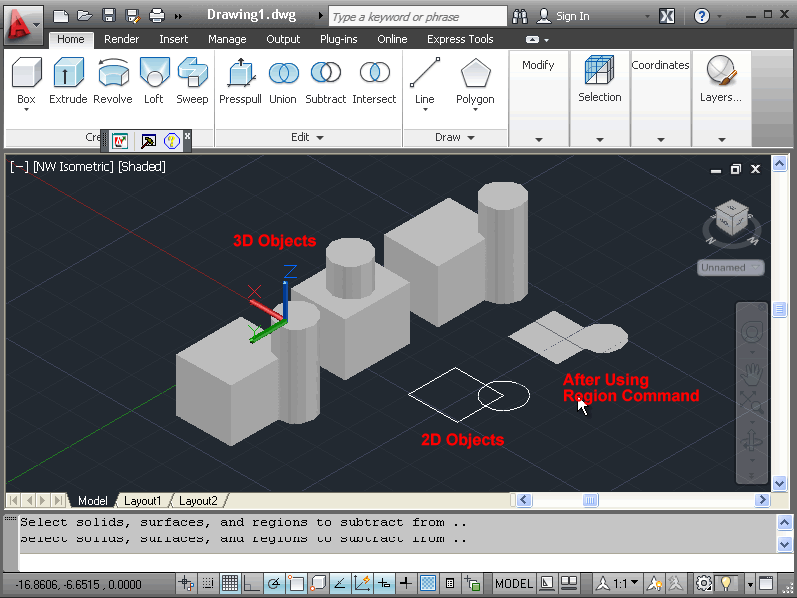Click the [Shaded] visual style label
The image size is (797, 598).
click(x=142, y=166)
